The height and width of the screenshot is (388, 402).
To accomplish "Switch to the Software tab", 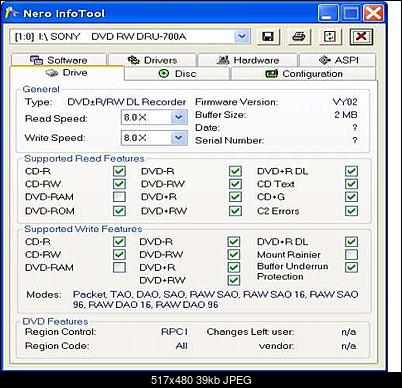I will (59, 60).
